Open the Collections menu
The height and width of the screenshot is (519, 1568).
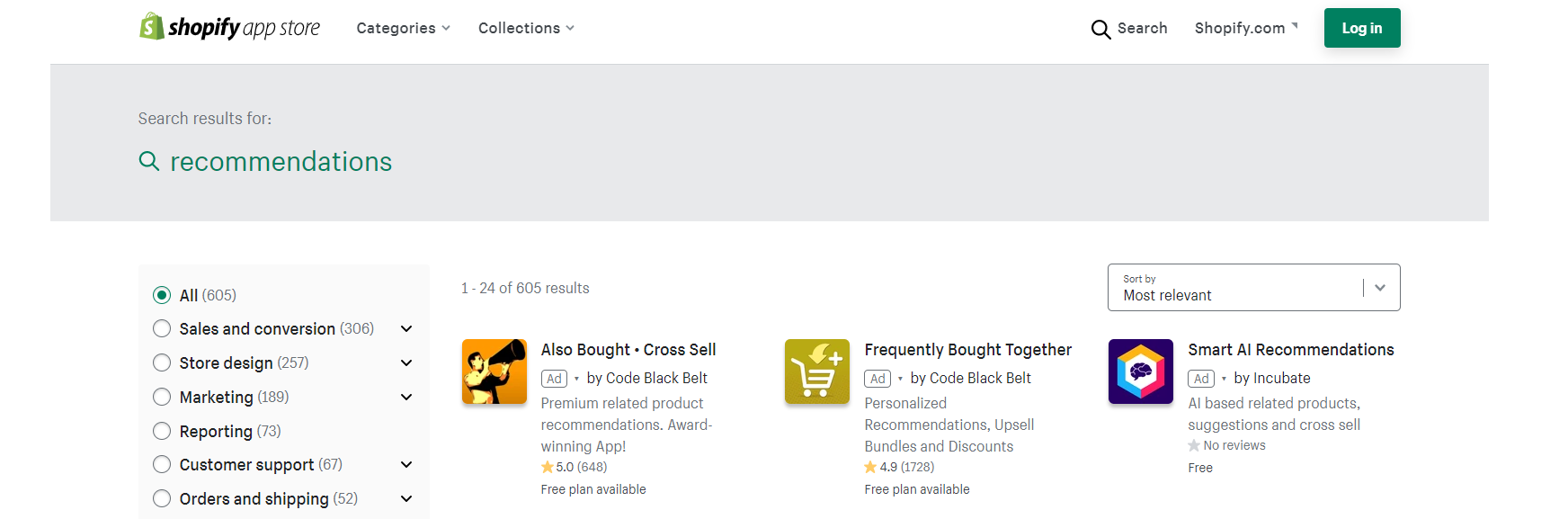pos(526,28)
